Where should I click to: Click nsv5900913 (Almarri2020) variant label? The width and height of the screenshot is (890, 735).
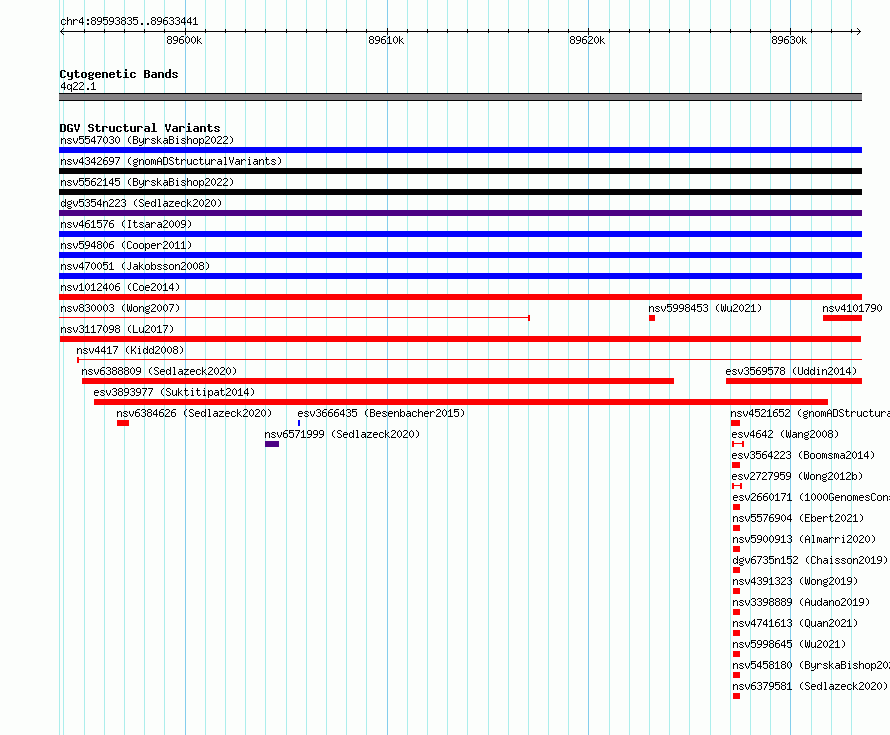[x=804, y=539]
